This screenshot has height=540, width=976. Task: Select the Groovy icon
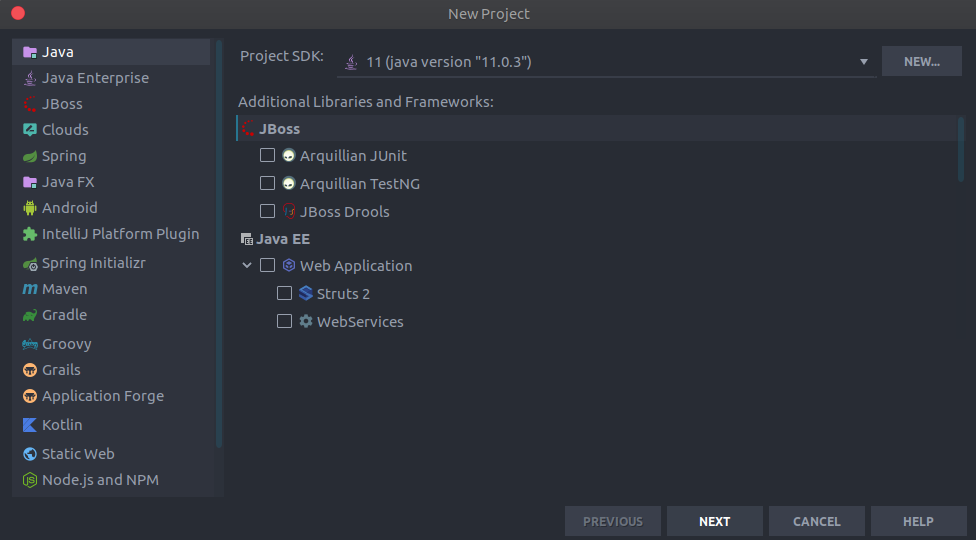(29, 344)
